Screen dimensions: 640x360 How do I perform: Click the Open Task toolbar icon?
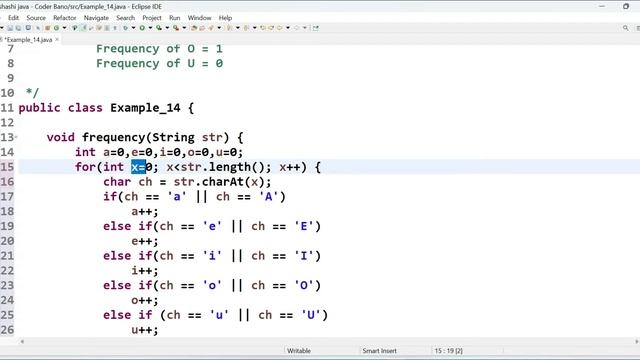pos(202,28)
